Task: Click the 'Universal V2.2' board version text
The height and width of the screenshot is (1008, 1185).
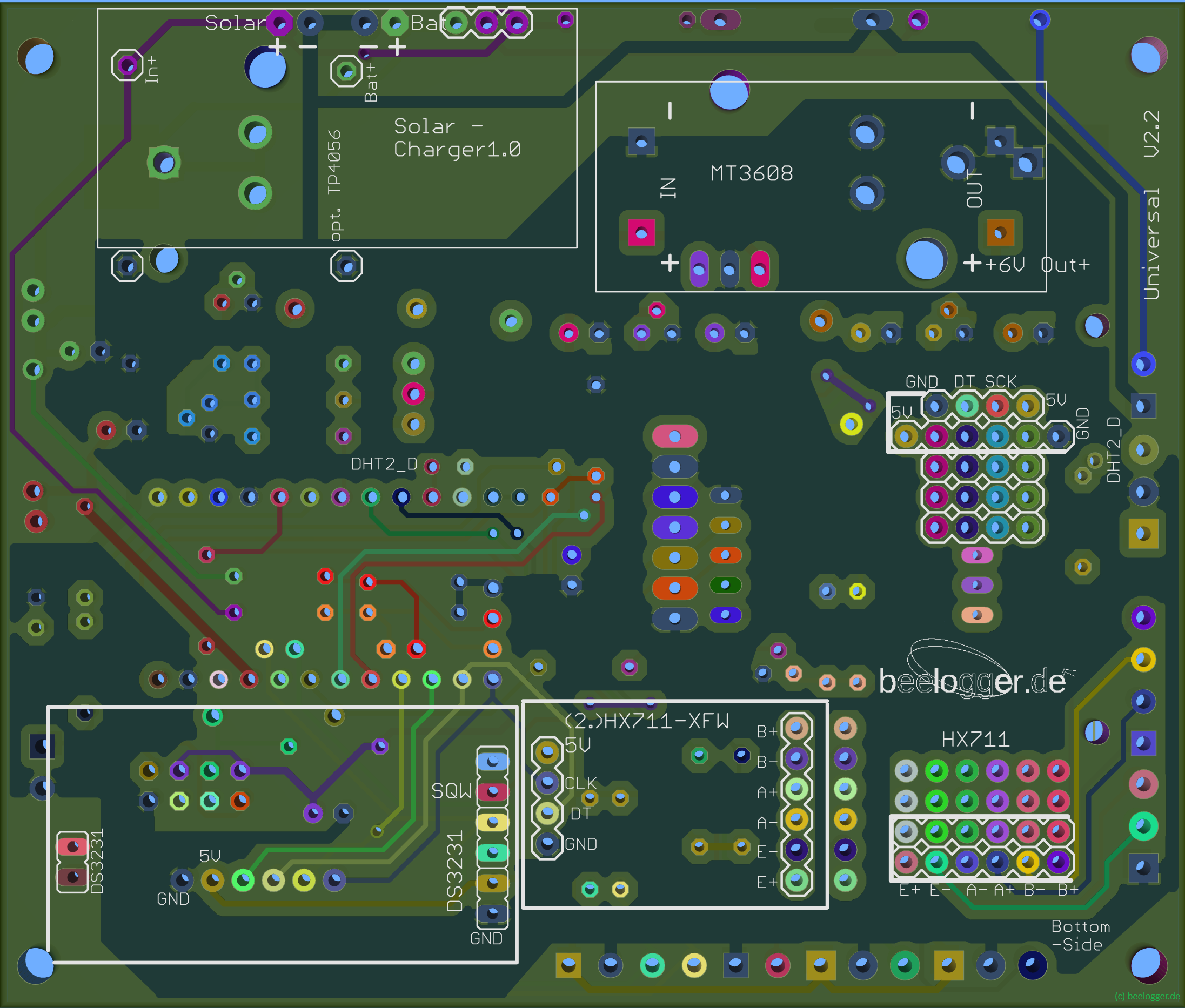Action: [x=1152, y=205]
